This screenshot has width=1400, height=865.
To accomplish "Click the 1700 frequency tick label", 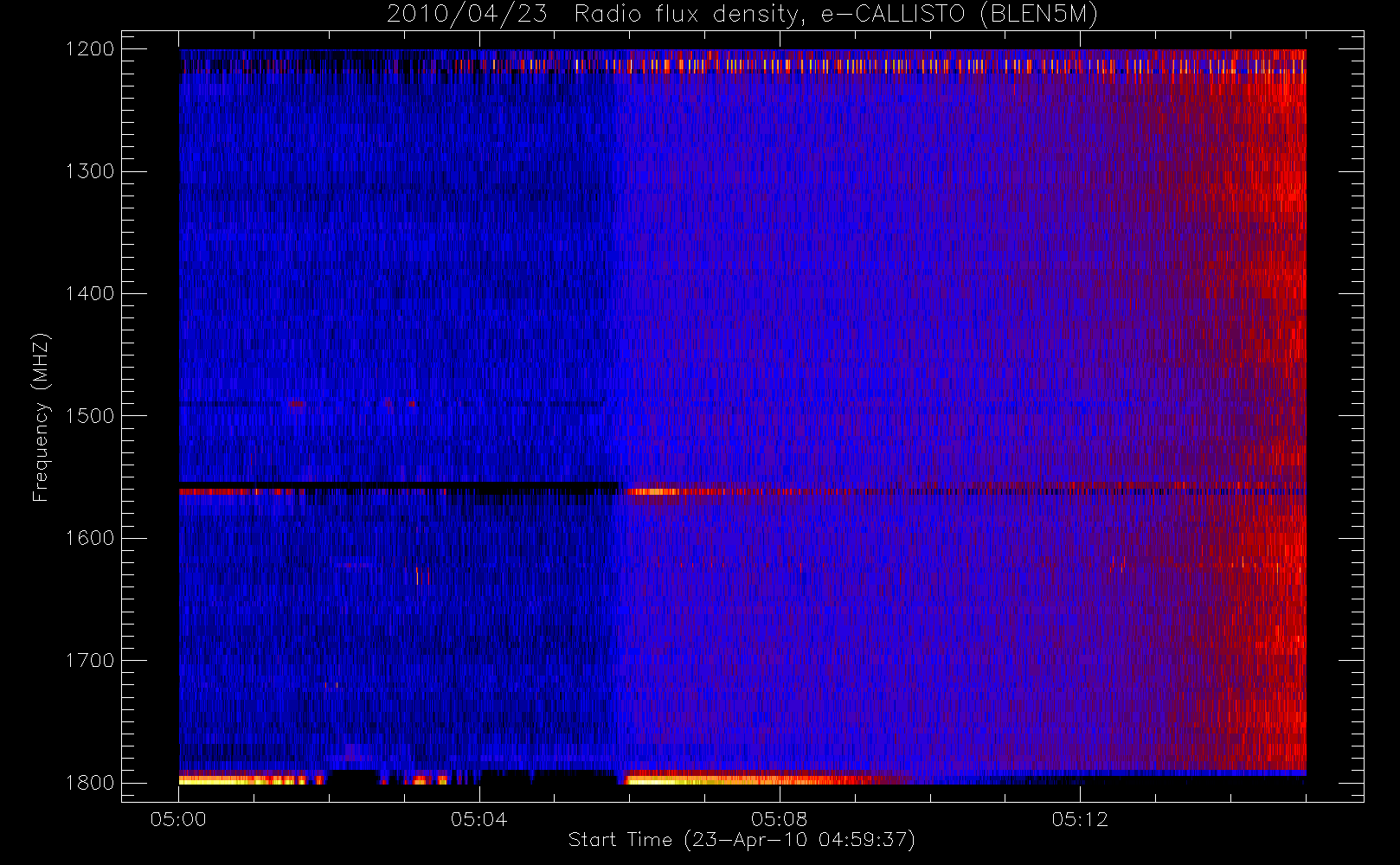I will 91,661.
